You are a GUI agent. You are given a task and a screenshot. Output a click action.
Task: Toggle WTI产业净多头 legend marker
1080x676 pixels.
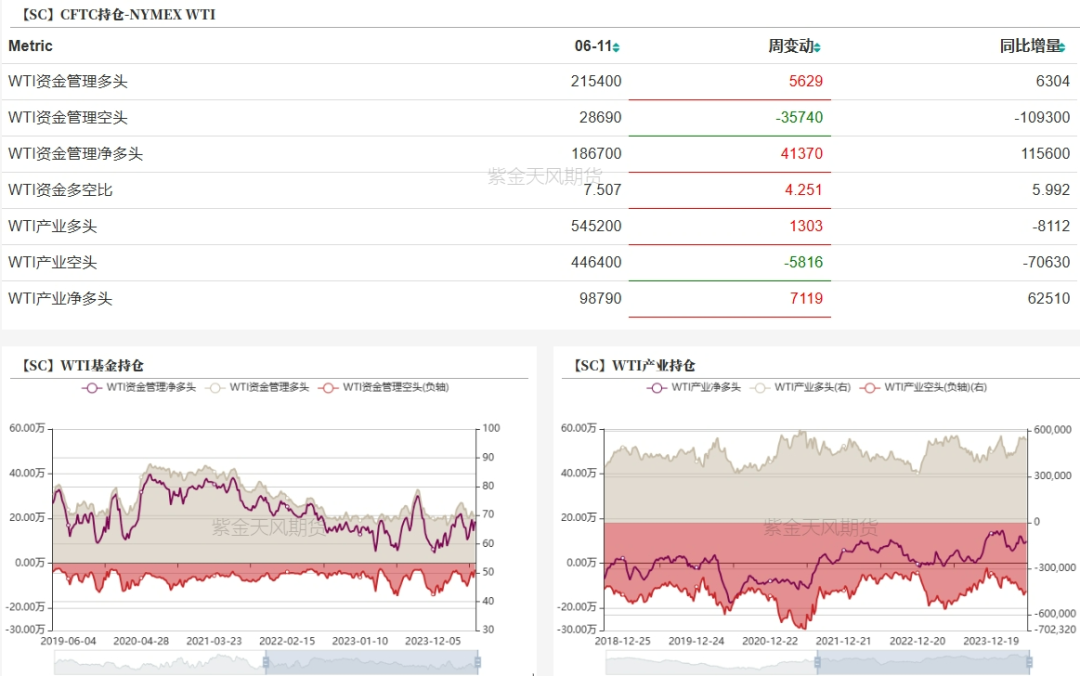click(x=657, y=387)
